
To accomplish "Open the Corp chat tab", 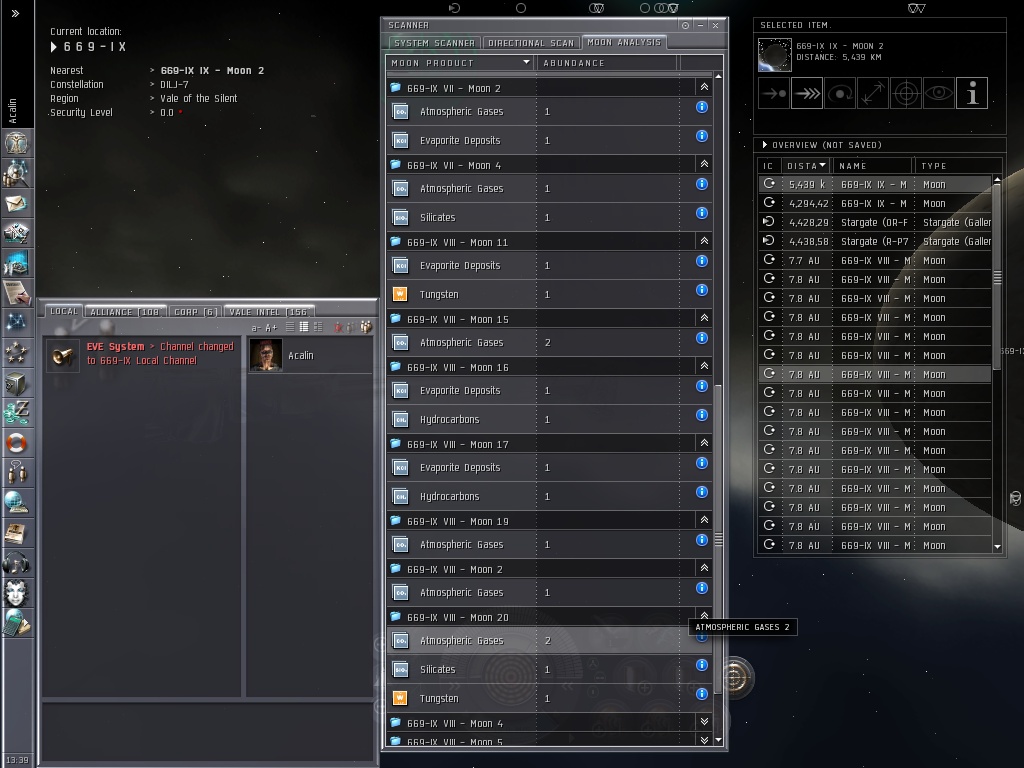I will coord(195,312).
